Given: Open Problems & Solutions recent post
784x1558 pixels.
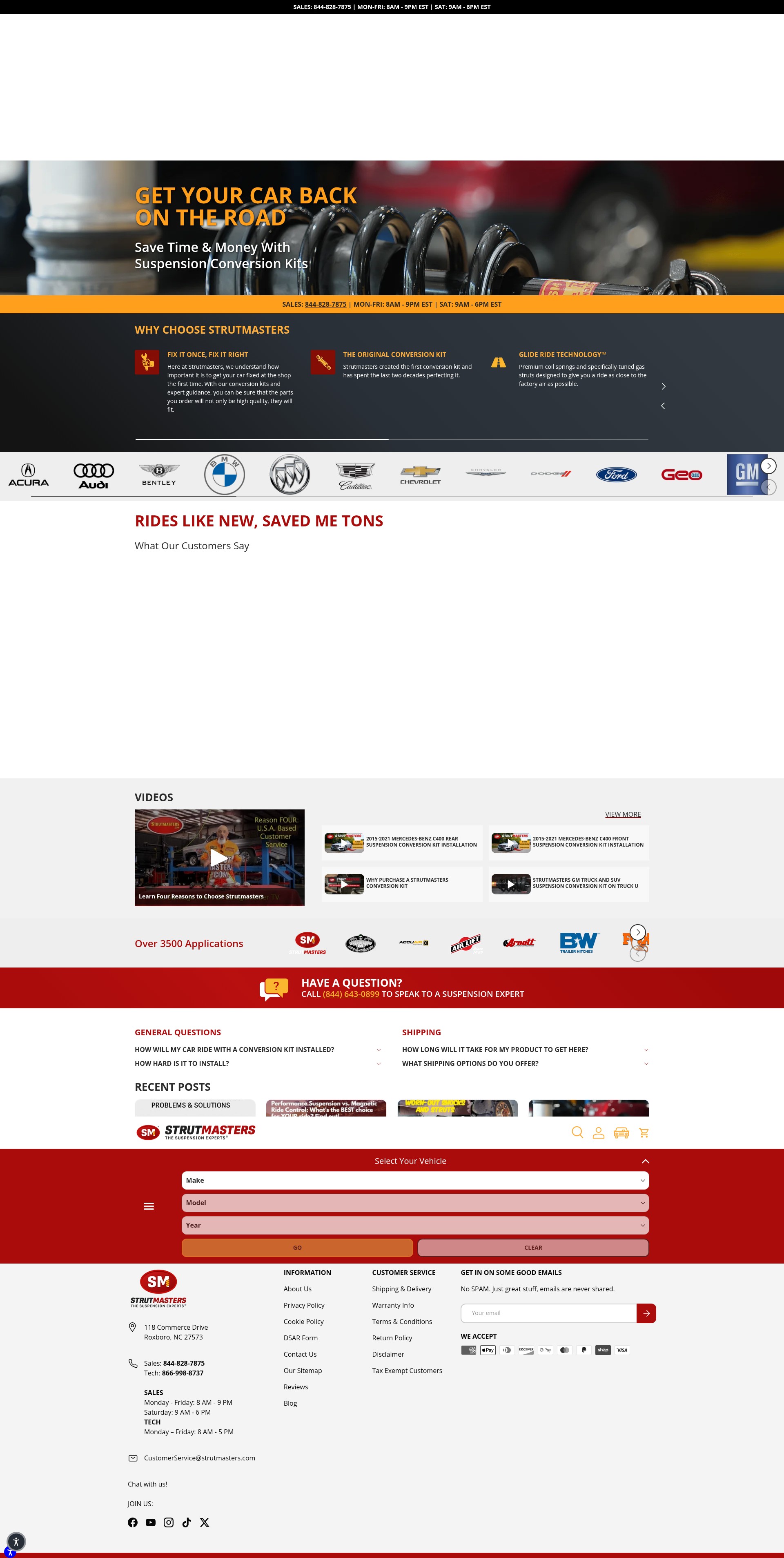Looking at the screenshot, I should pos(195,1108).
